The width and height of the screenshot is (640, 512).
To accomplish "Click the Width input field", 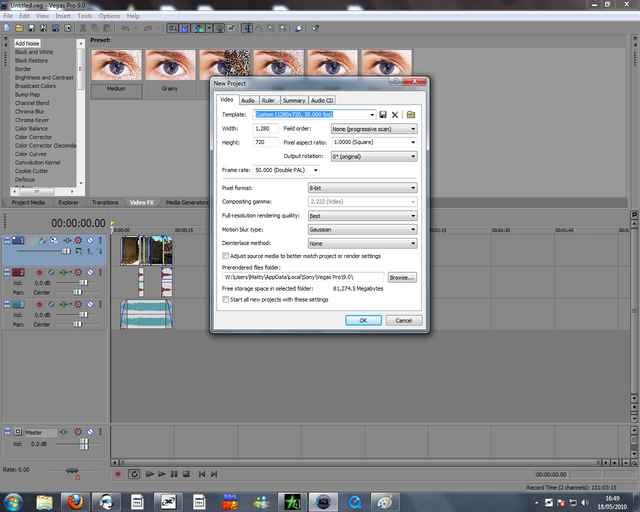I will (x=265, y=129).
